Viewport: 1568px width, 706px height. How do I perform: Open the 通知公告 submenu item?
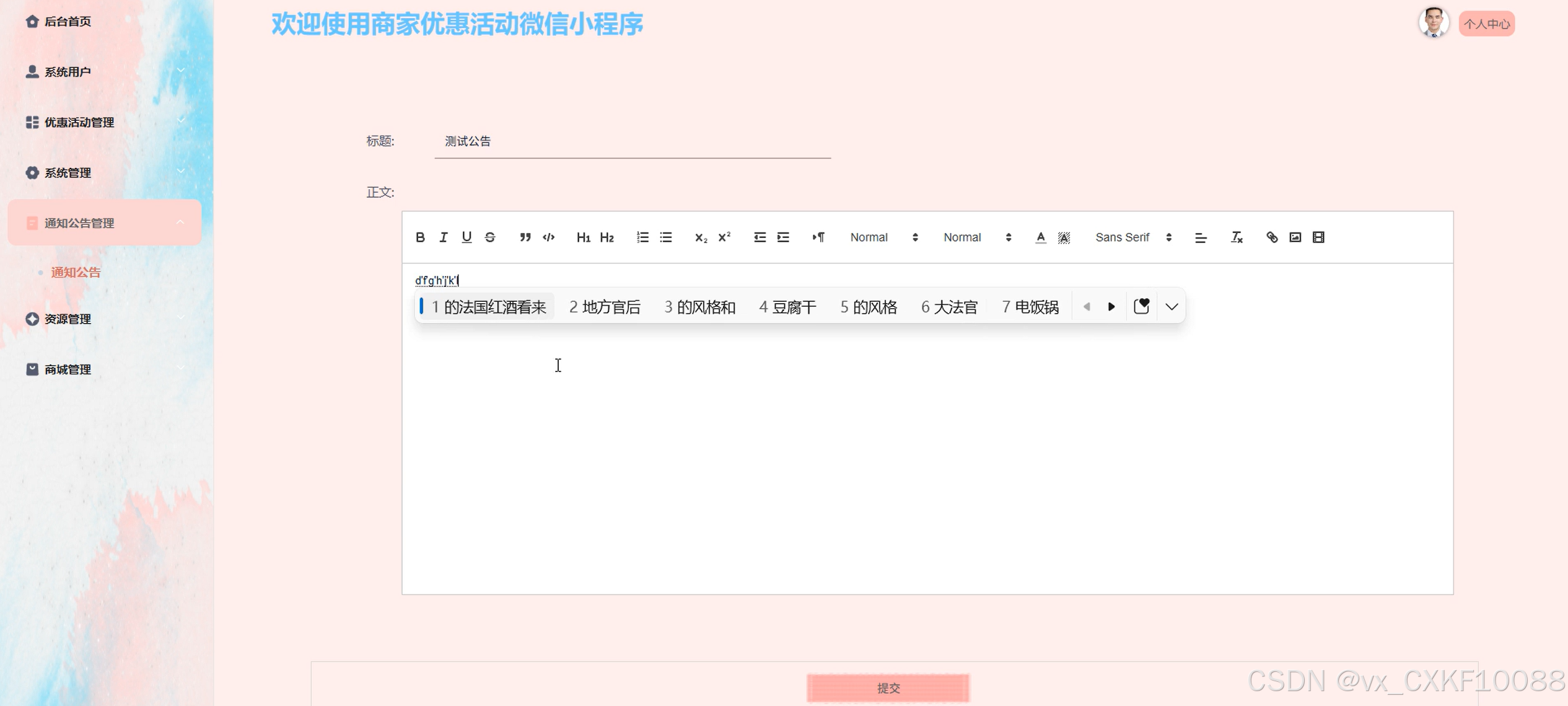(76, 272)
